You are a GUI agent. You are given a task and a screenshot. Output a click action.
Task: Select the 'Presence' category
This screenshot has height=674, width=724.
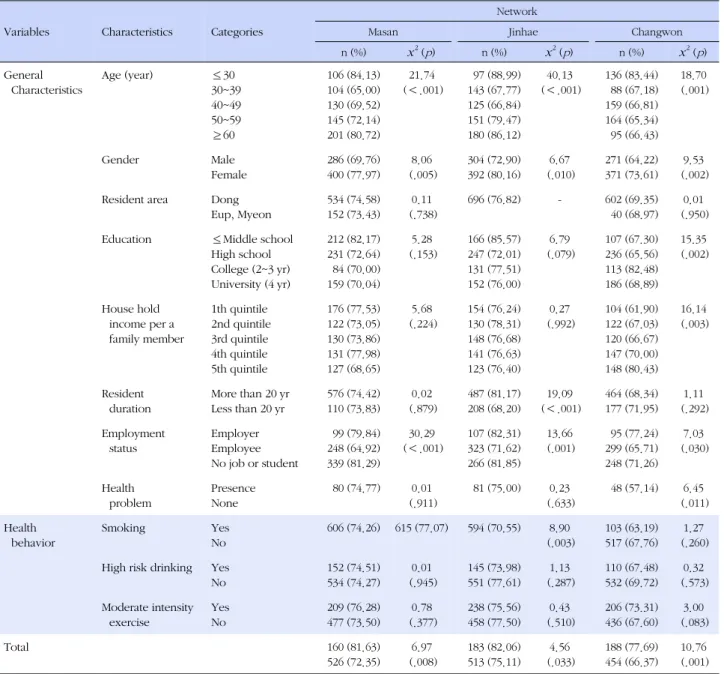tap(233, 488)
